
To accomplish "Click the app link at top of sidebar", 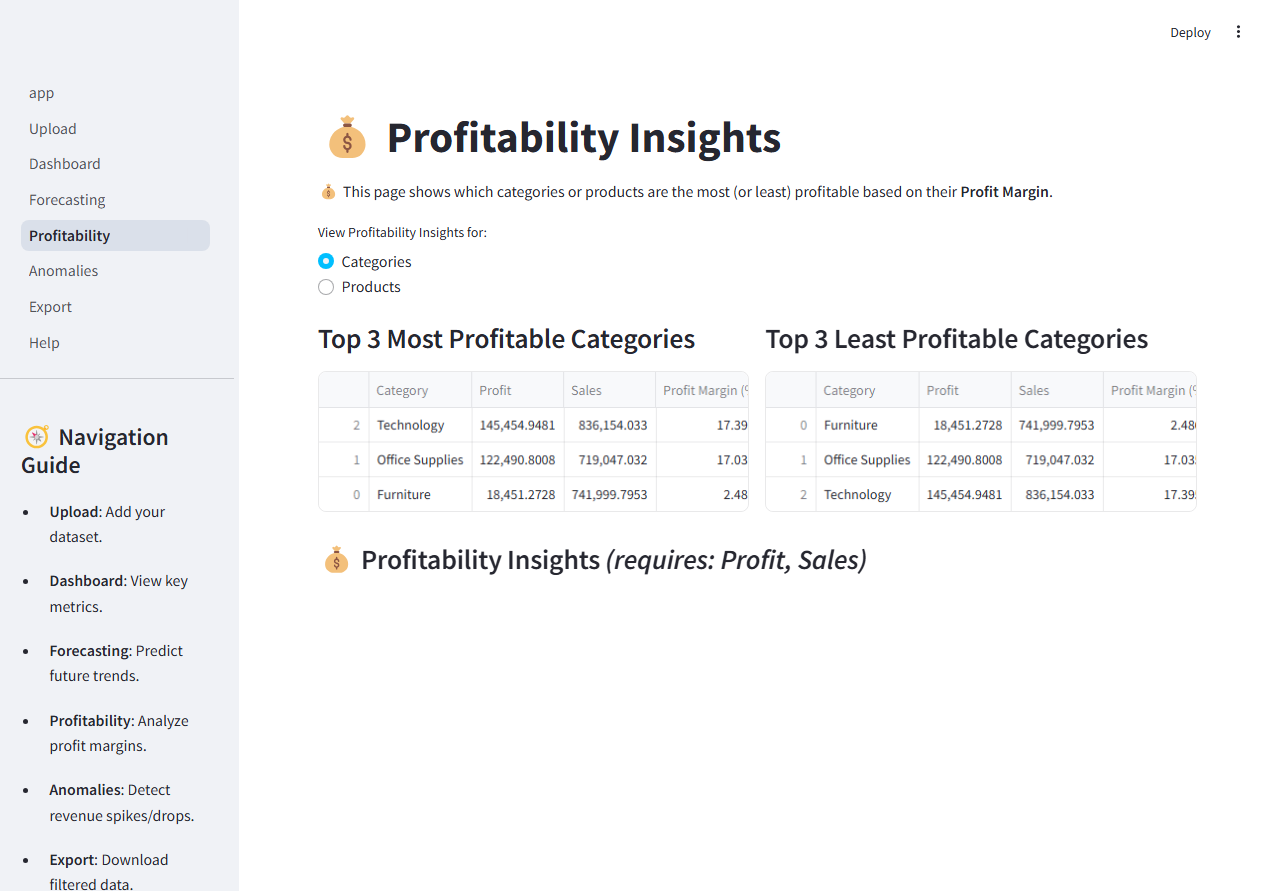I will (41, 93).
